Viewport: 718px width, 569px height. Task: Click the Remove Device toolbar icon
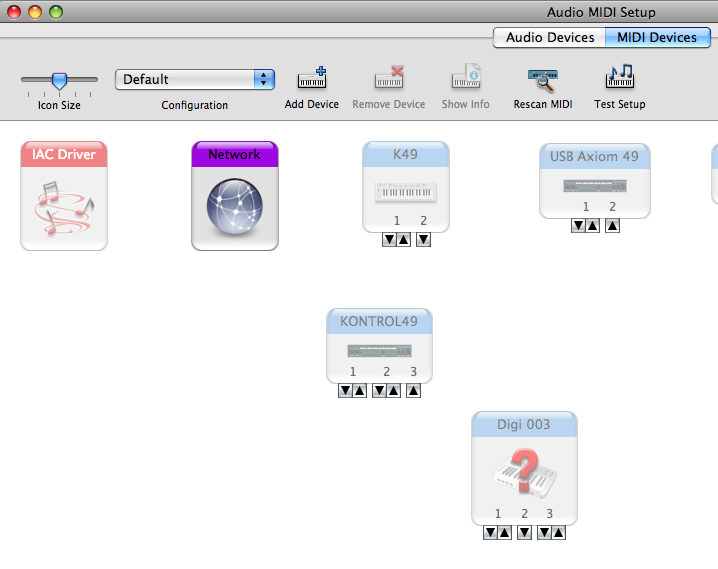click(x=389, y=77)
